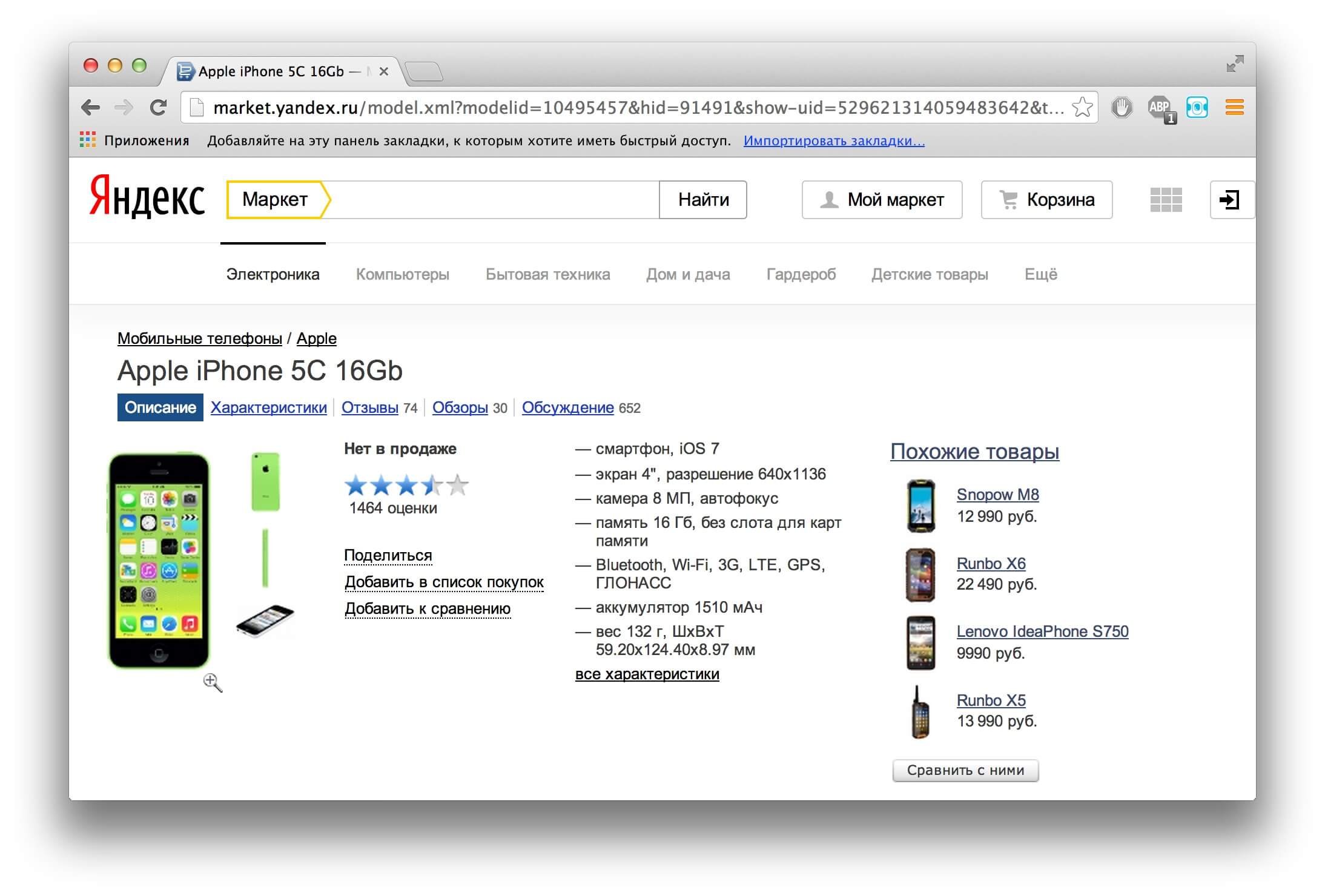Open the Snopow M8 link
Viewport: 1325px width, 896px height.
(997, 495)
